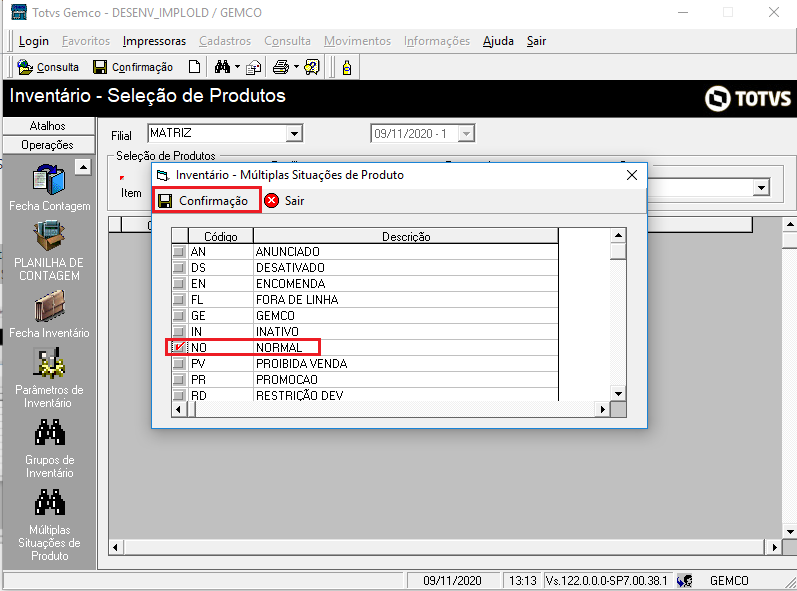Click main grid horizontal scroll left arrow

tap(115, 547)
